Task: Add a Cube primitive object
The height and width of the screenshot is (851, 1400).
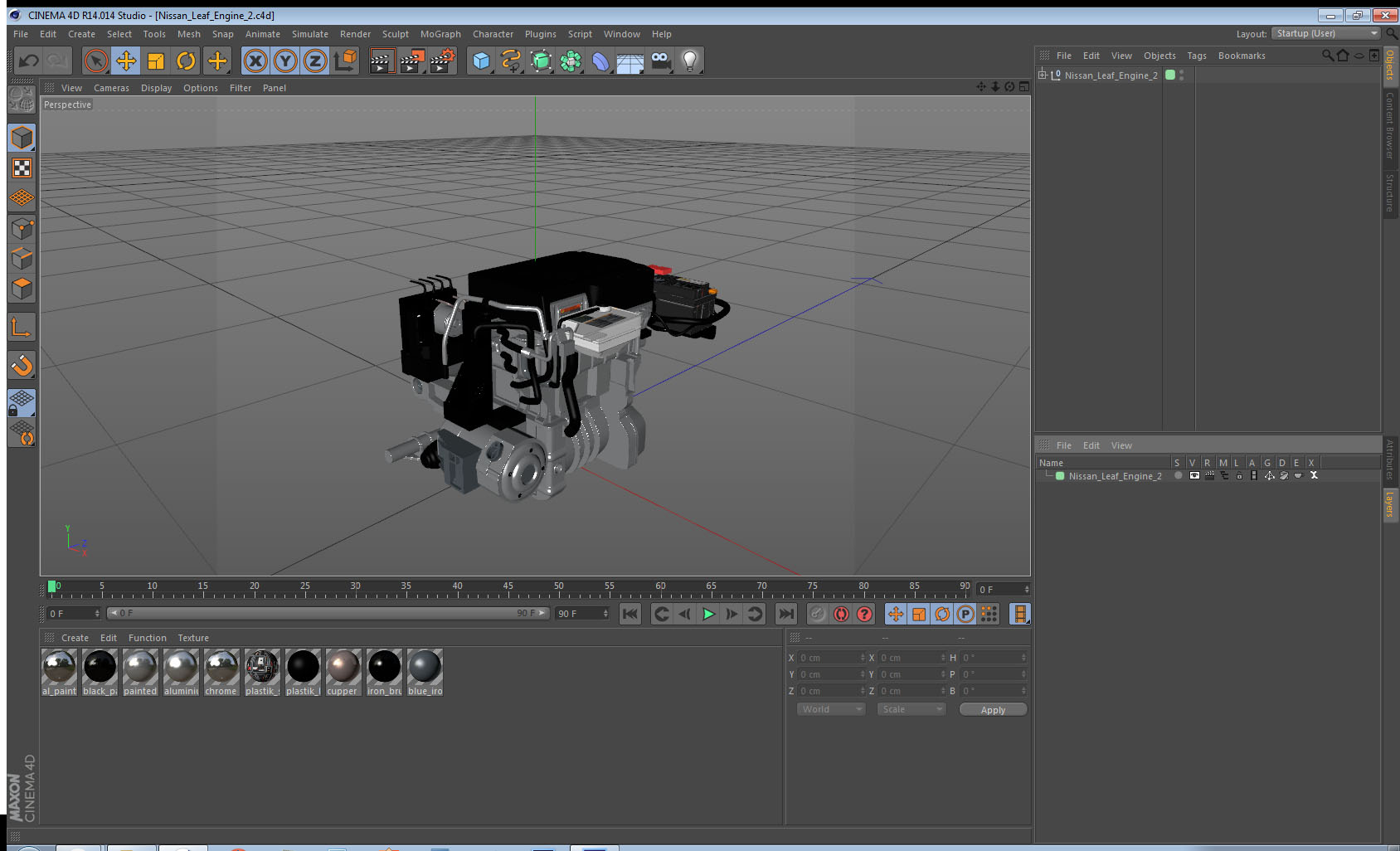Action: pyautogui.click(x=481, y=61)
